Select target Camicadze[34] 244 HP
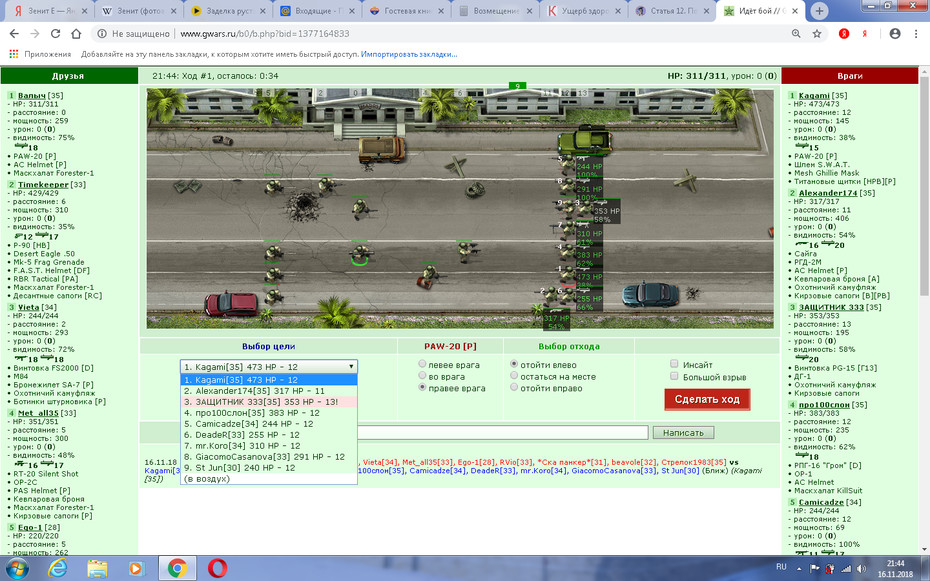The width and height of the screenshot is (930, 581). click(x=269, y=424)
